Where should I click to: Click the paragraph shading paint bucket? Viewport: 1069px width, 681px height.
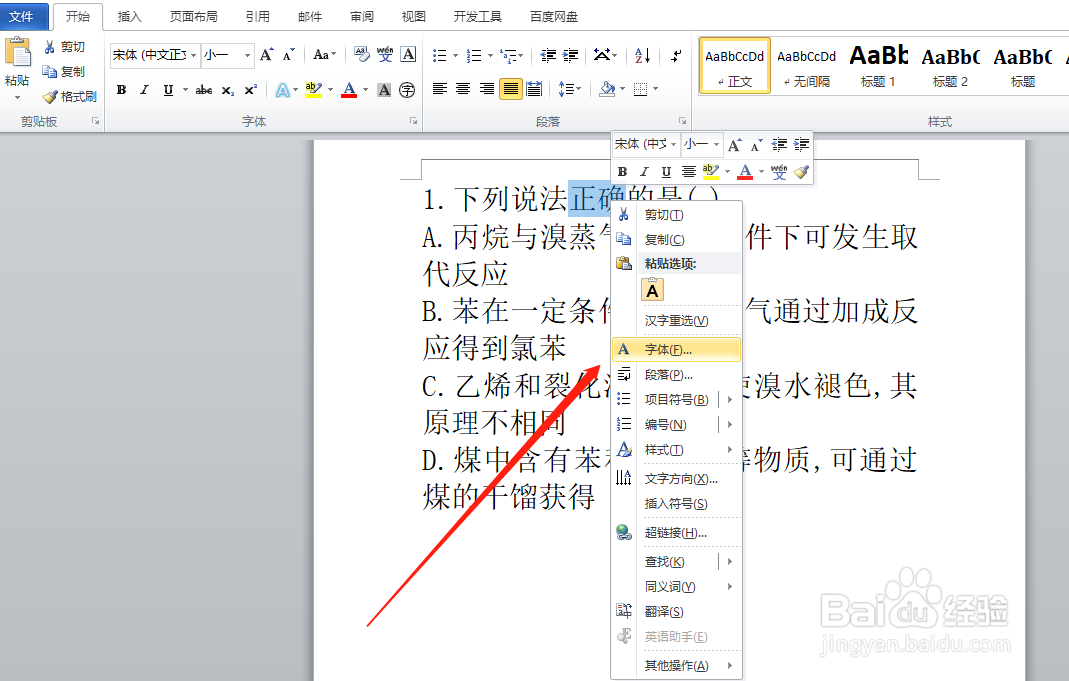click(607, 89)
